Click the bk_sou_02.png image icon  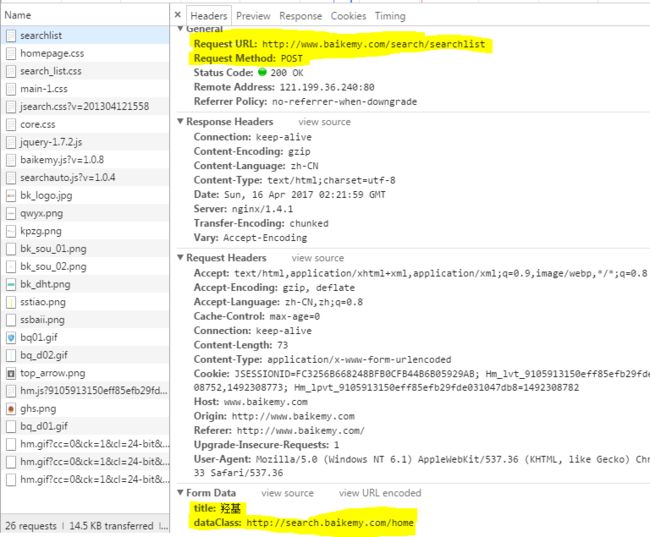pos(11,267)
